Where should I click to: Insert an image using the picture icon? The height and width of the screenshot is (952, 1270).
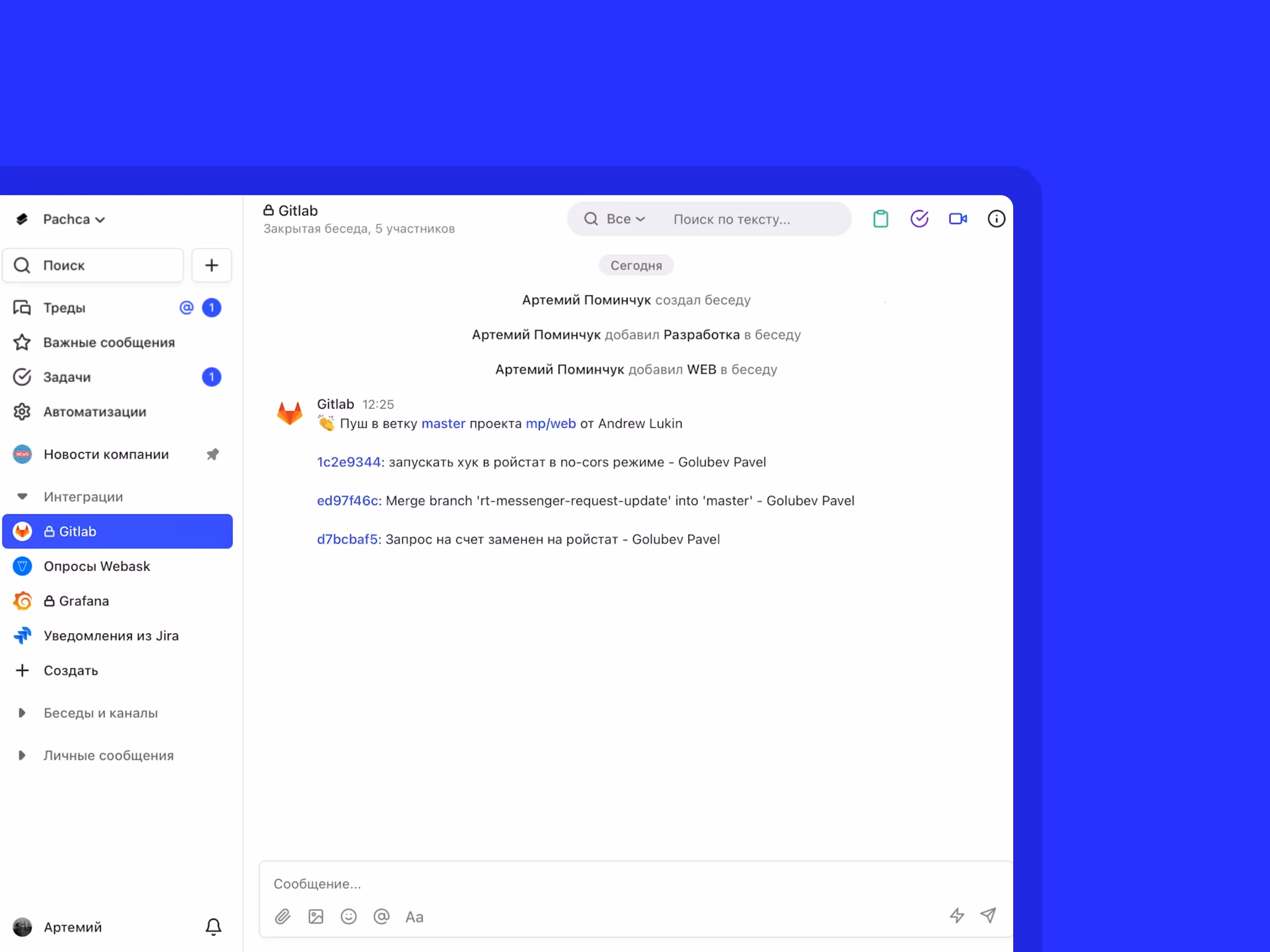[315, 916]
